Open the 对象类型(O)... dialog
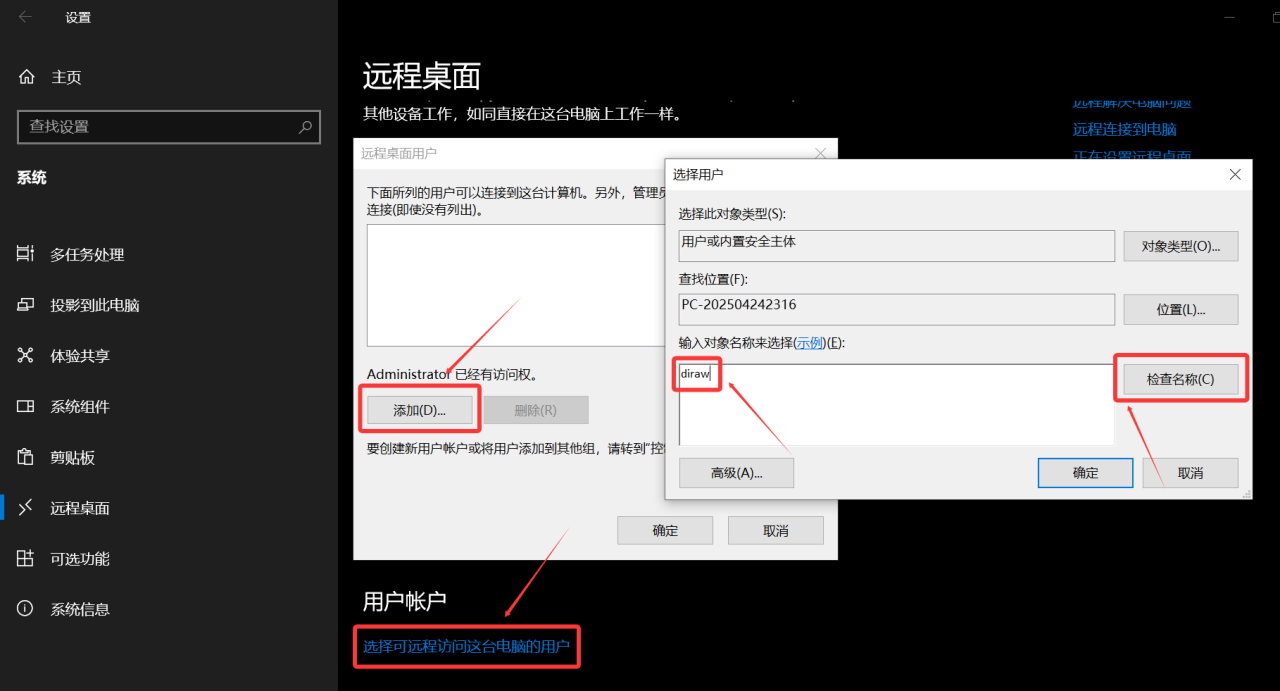This screenshot has width=1280, height=691. [x=1180, y=246]
